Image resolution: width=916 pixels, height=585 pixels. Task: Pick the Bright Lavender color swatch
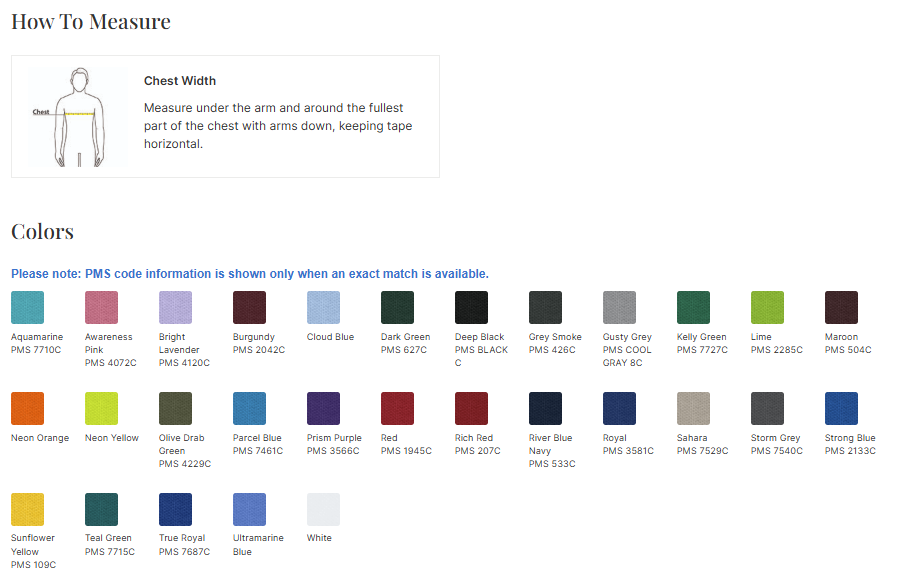tap(175, 308)
